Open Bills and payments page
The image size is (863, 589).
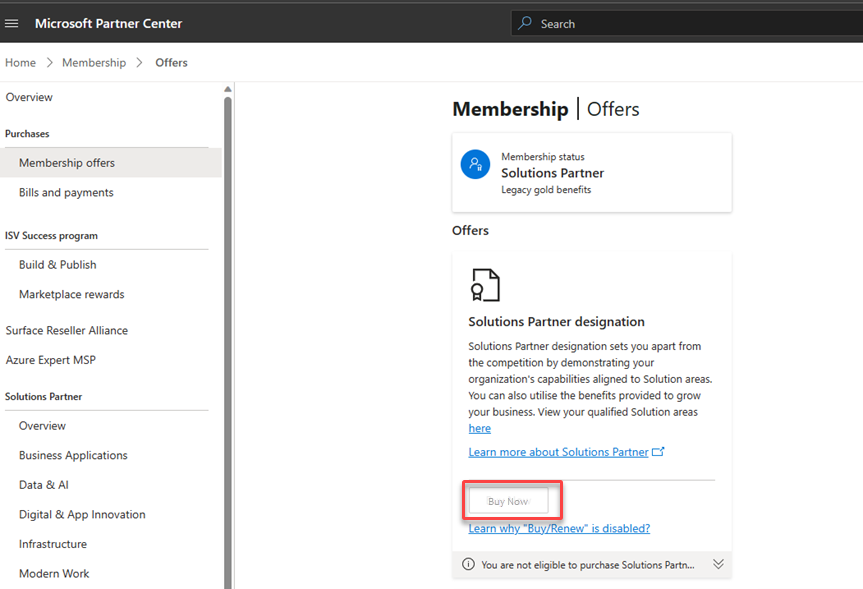66,192
